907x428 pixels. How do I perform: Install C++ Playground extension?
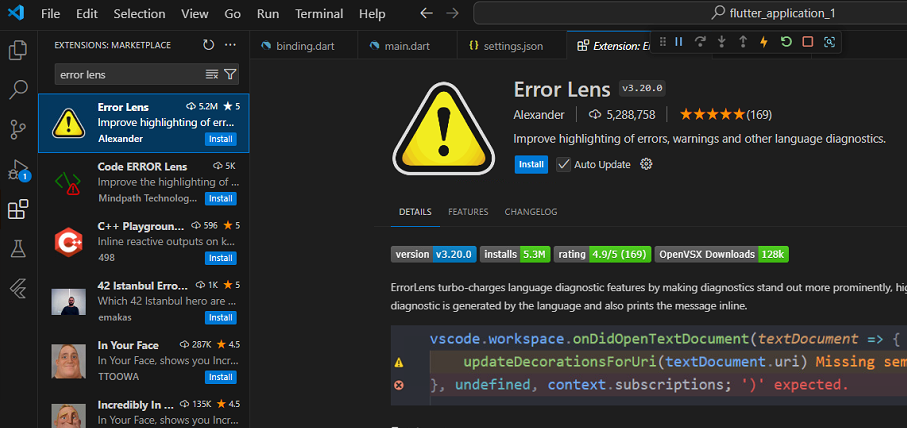point(220,258)
